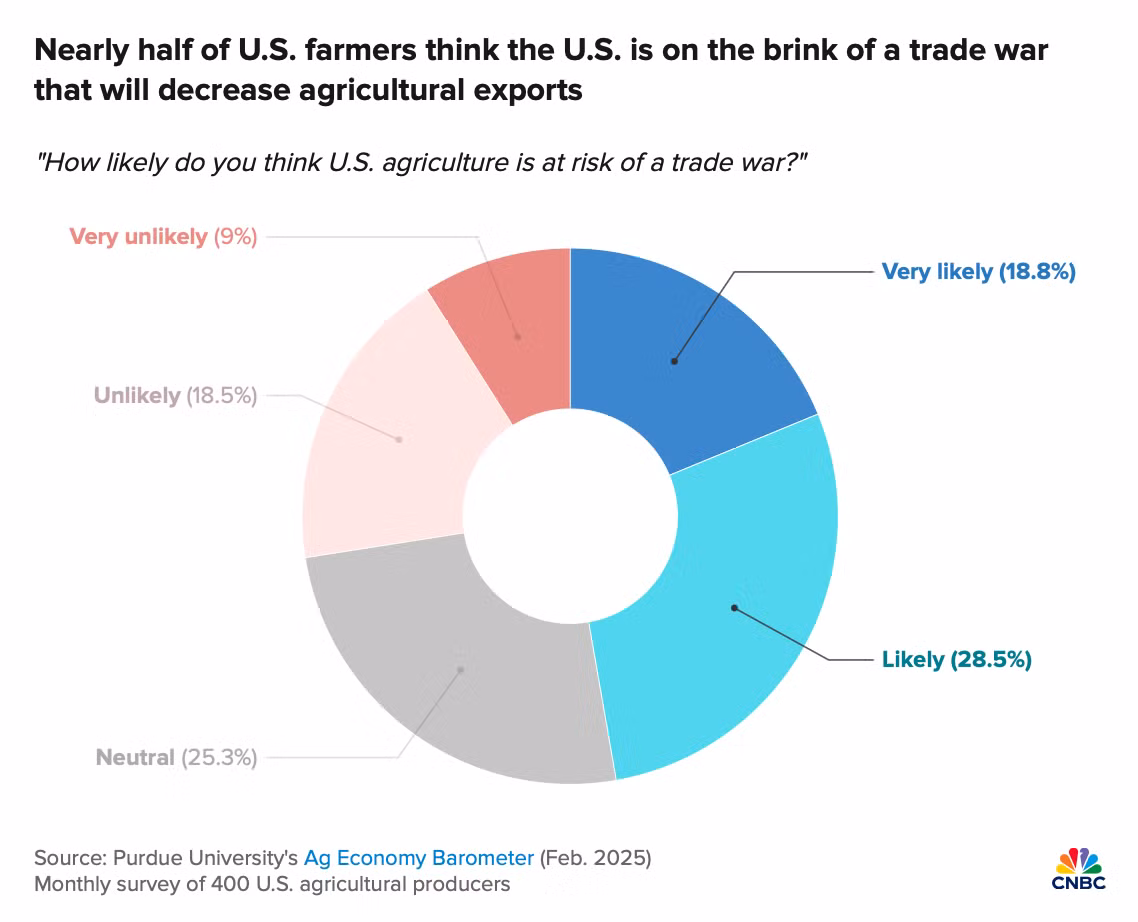Viewport: 1138px width, 922px height.
Task: Click the bold chart headline text
Action: pos(540,70)
